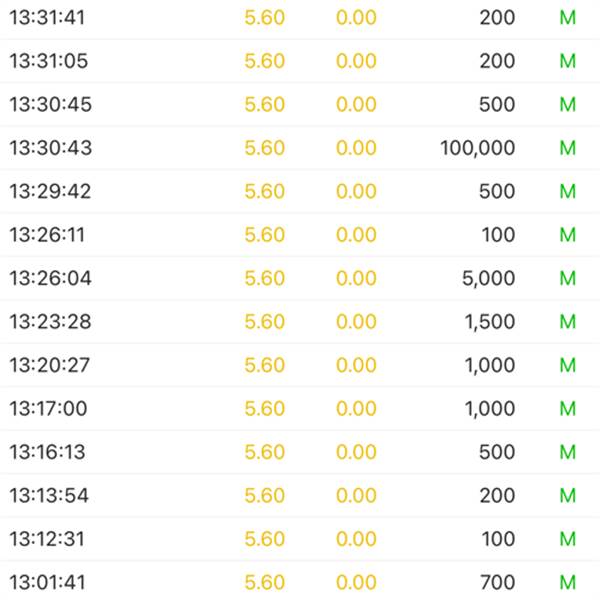
Task: Select the trade at 13:13:54
Action: (300, 495)
